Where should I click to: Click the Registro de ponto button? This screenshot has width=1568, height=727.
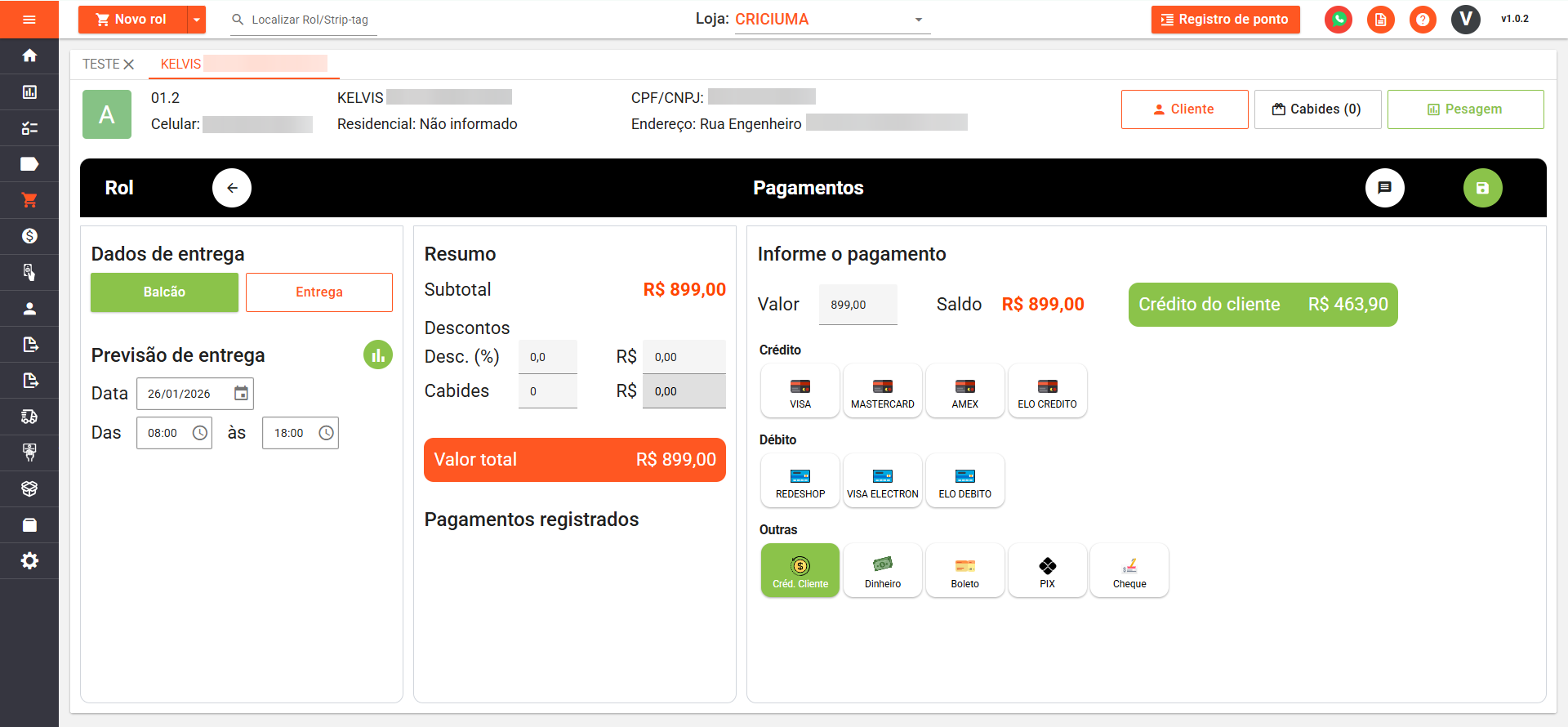(1225, 20)
